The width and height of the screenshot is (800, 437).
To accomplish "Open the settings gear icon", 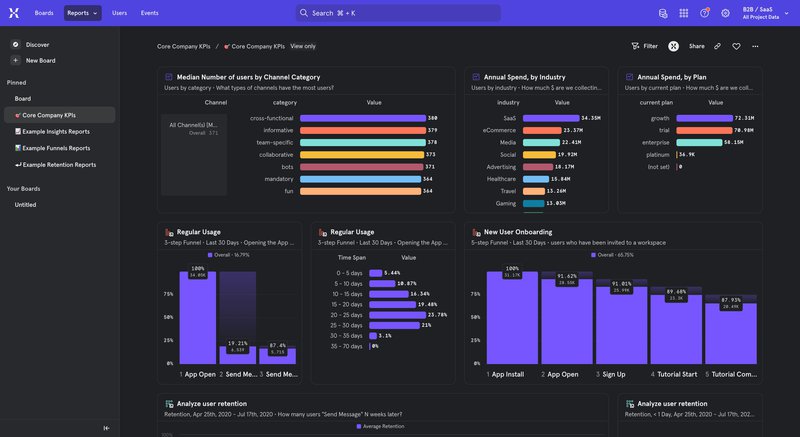I will coord(725,13).
